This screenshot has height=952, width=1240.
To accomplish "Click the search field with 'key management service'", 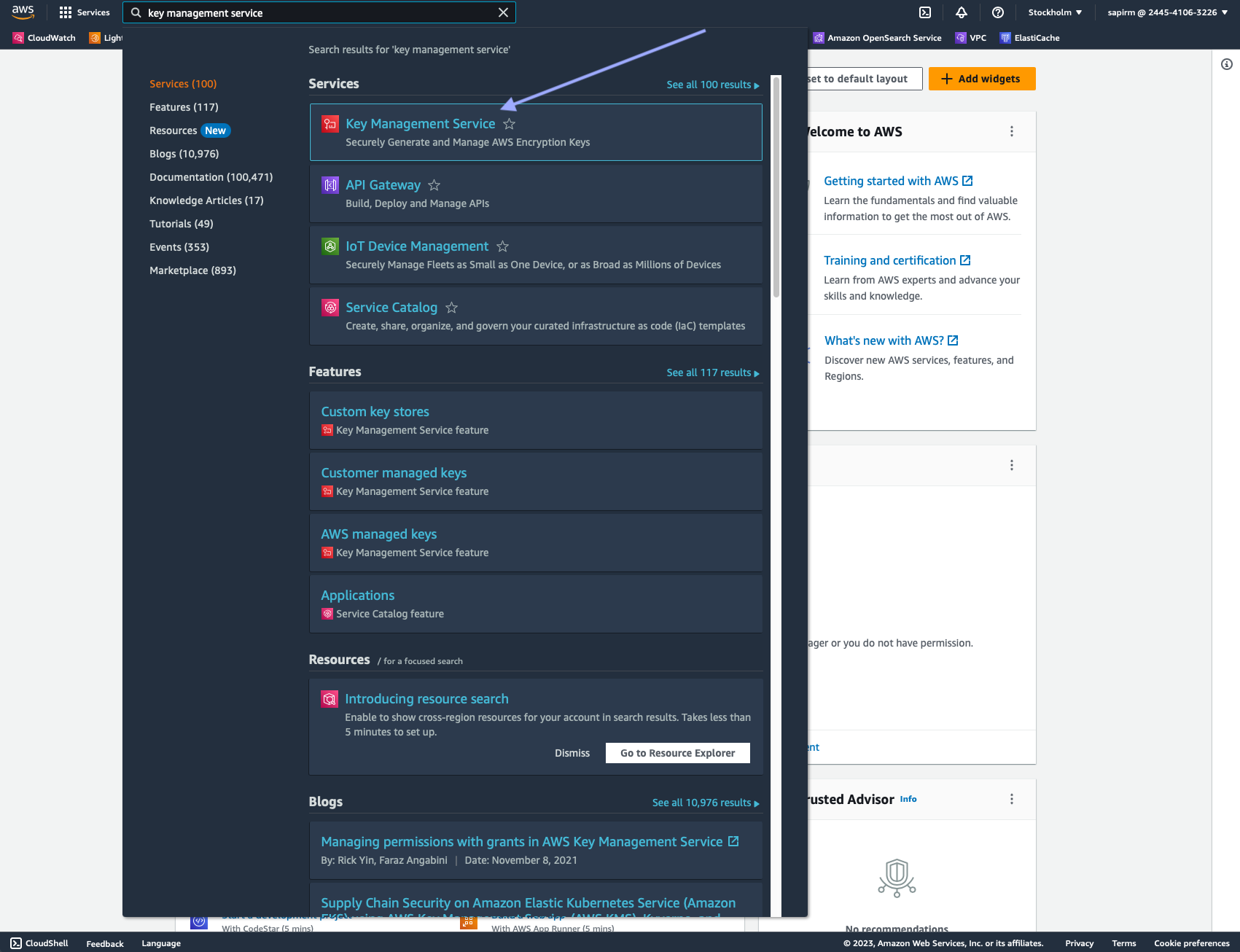I will pos(319,12).
